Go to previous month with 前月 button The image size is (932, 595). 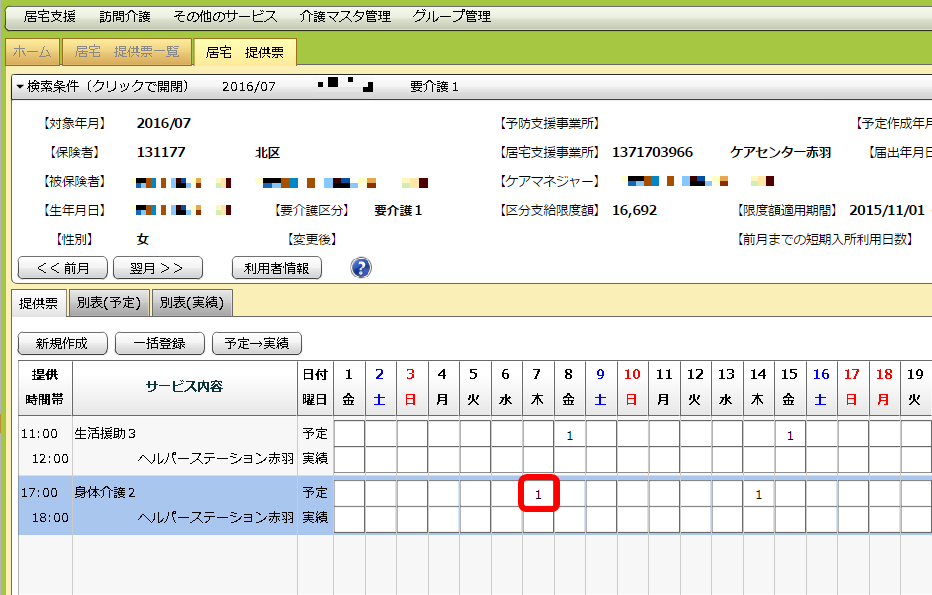[x=63, y=268]
